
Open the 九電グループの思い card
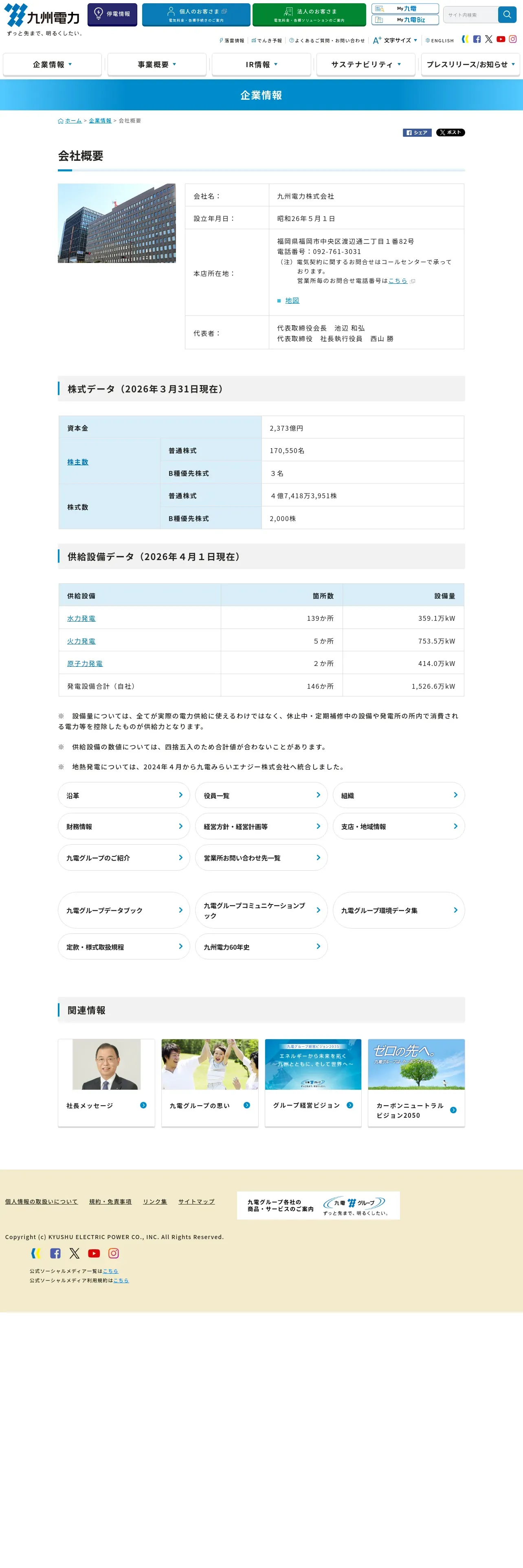pyautogui.click(x=210, y=1082)
